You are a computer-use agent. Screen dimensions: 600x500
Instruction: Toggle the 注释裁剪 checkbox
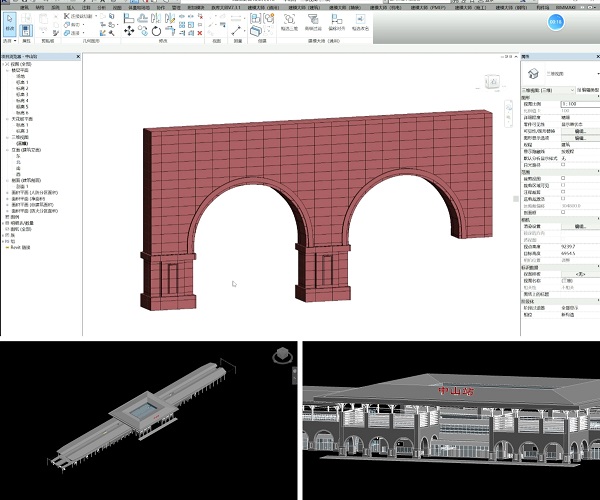[x=563, y=192]
